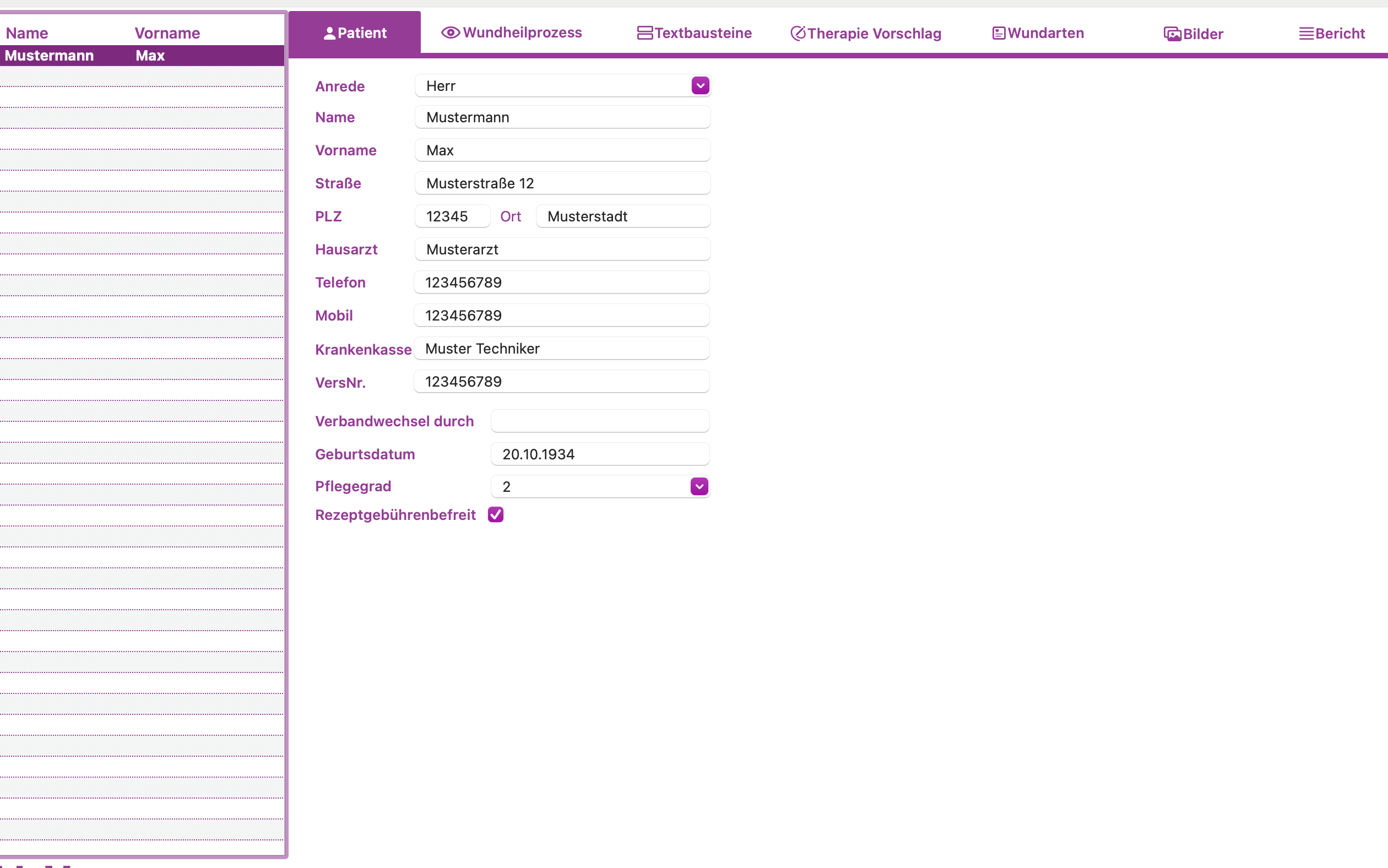Image resolution: width=1388 pixels, height=868 pixels.
Task: Switch to the Wundheilprozess tab
Action: [512, 32]
